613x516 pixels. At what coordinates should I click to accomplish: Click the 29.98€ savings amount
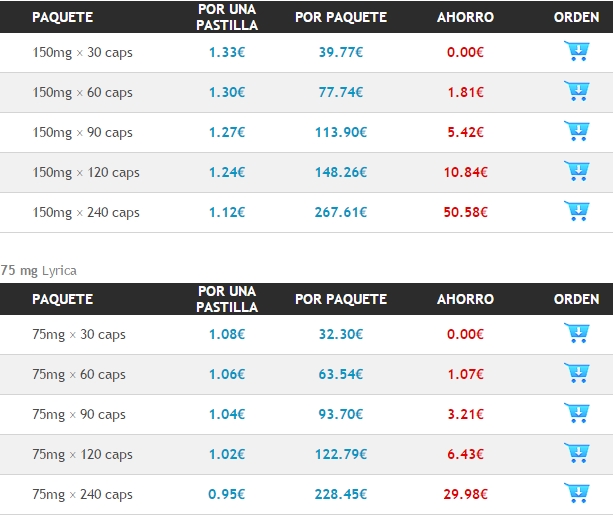click(465, 494)
